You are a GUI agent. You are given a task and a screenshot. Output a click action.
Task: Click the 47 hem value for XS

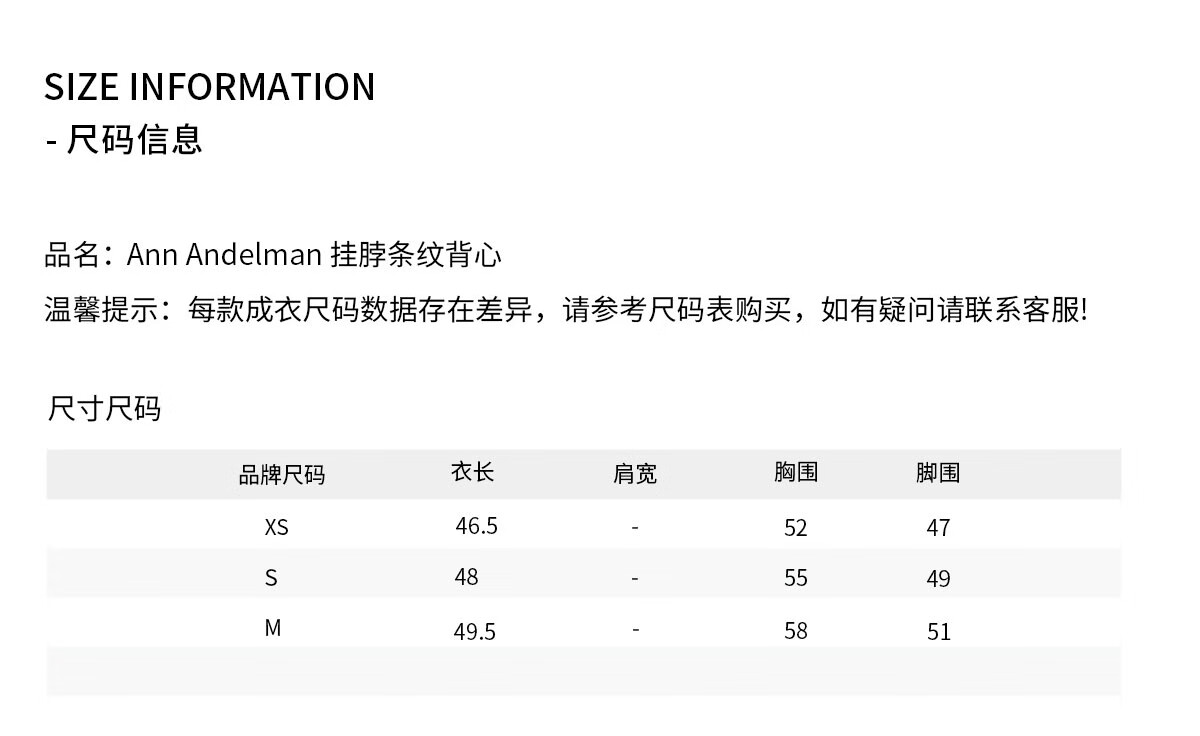click(x=938, y=528)
